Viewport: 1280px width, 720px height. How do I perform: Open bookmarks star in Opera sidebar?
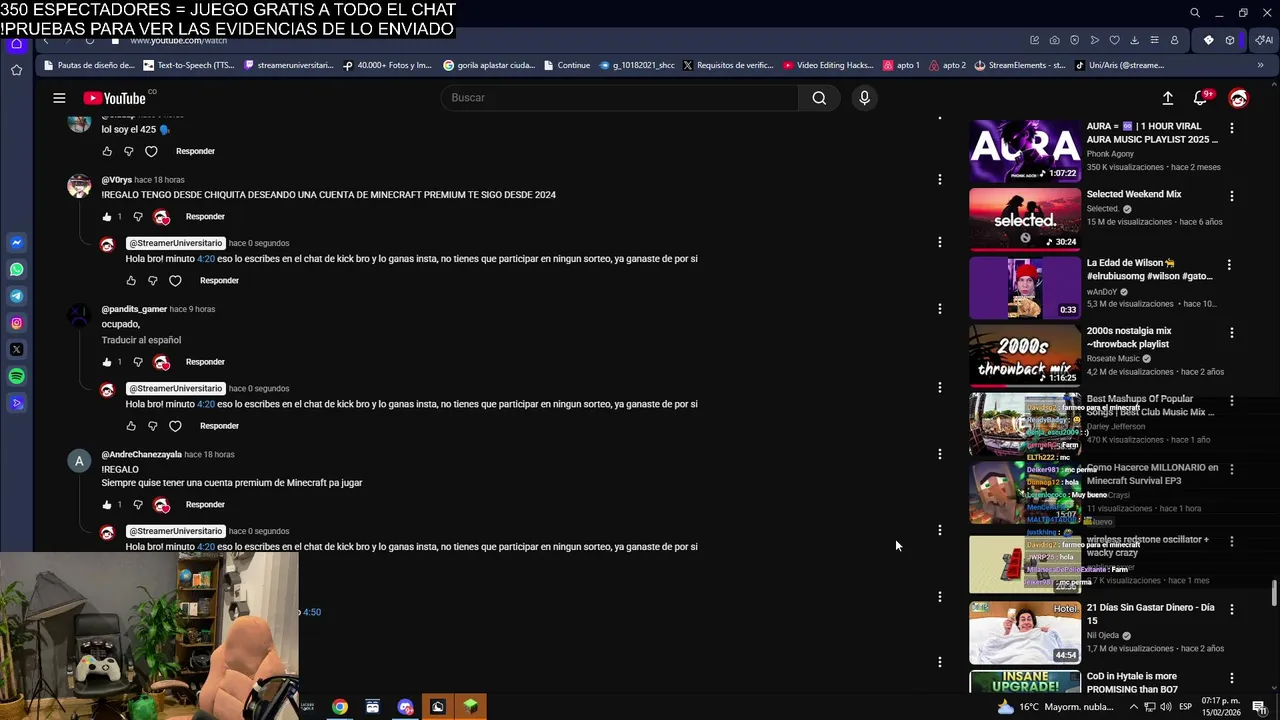[17, 70]
